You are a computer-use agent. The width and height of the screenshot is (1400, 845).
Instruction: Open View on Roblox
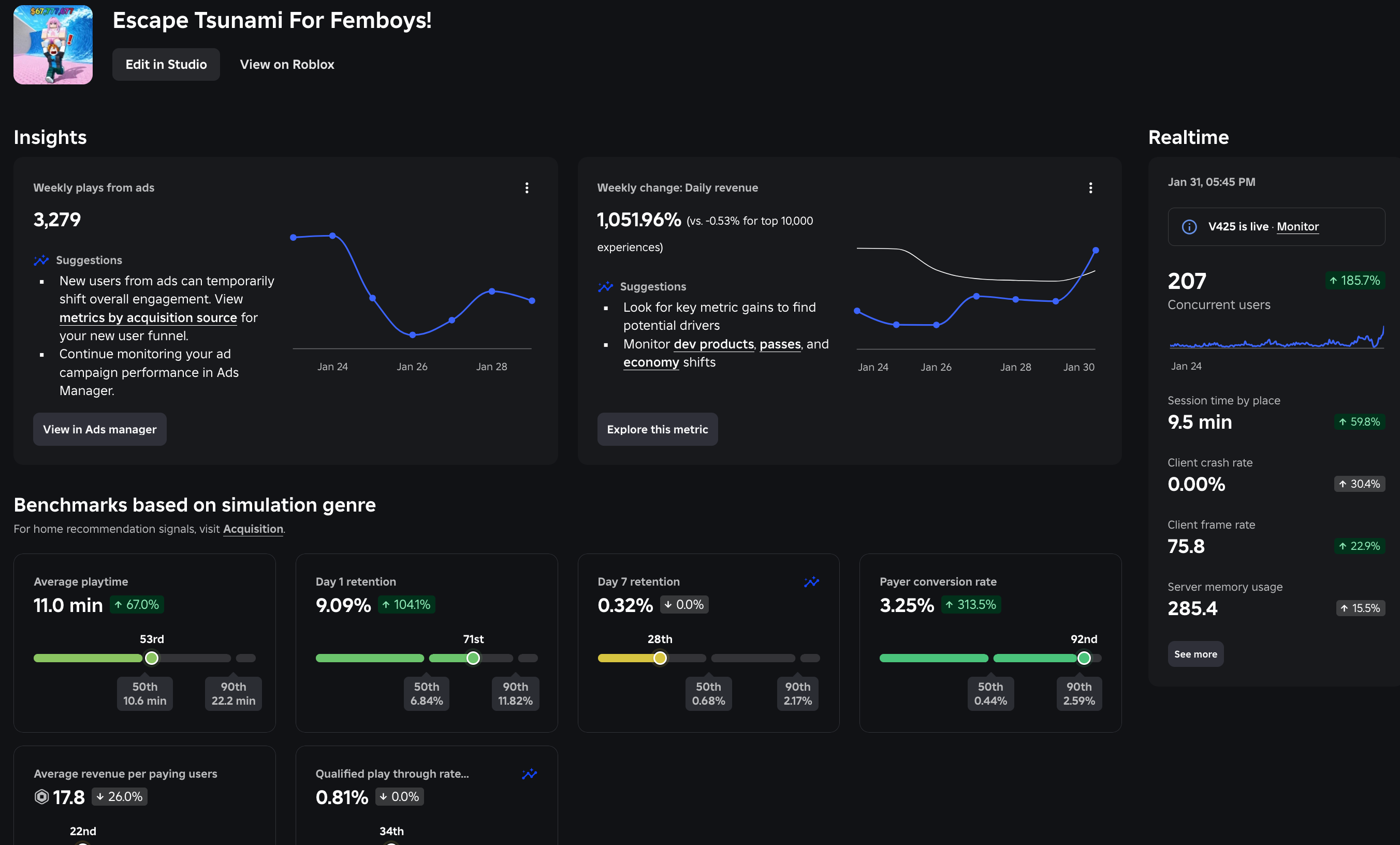(287, 64)
